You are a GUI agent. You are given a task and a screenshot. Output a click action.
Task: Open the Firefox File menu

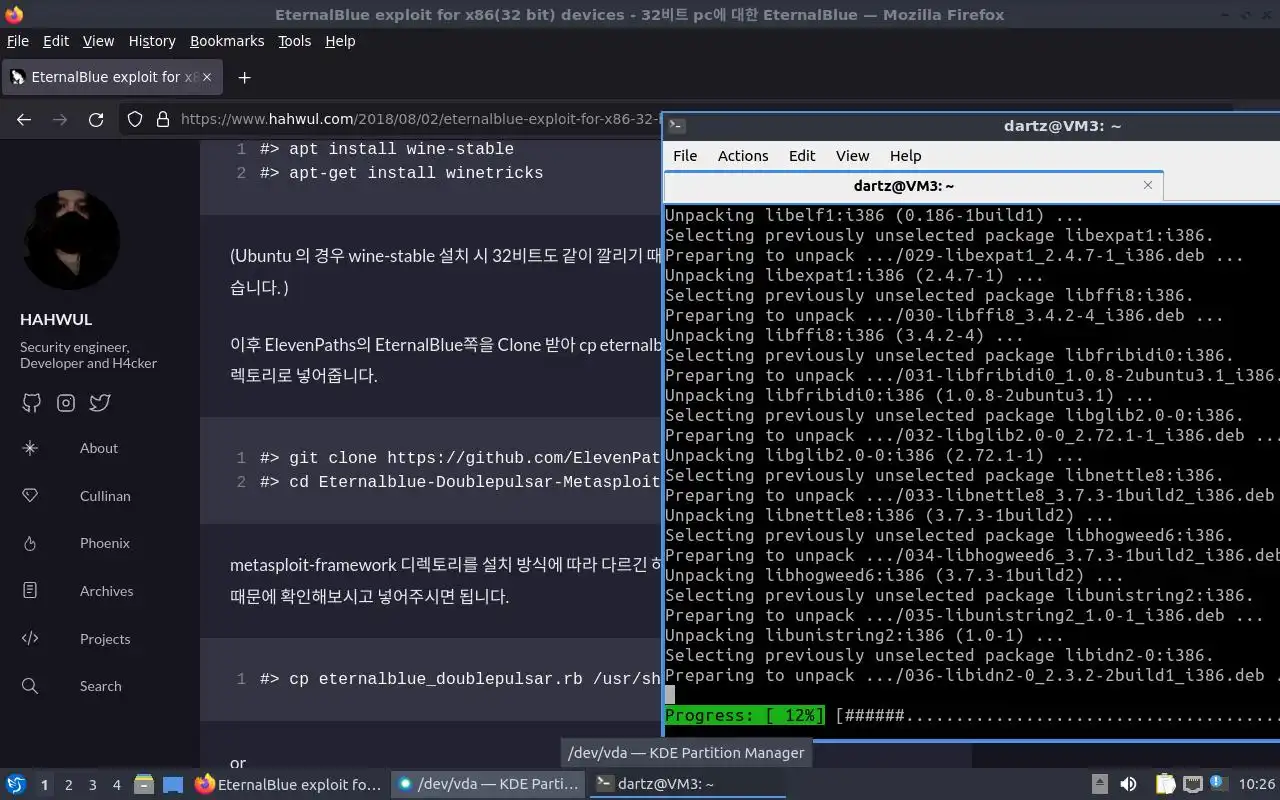click(18, 41)
